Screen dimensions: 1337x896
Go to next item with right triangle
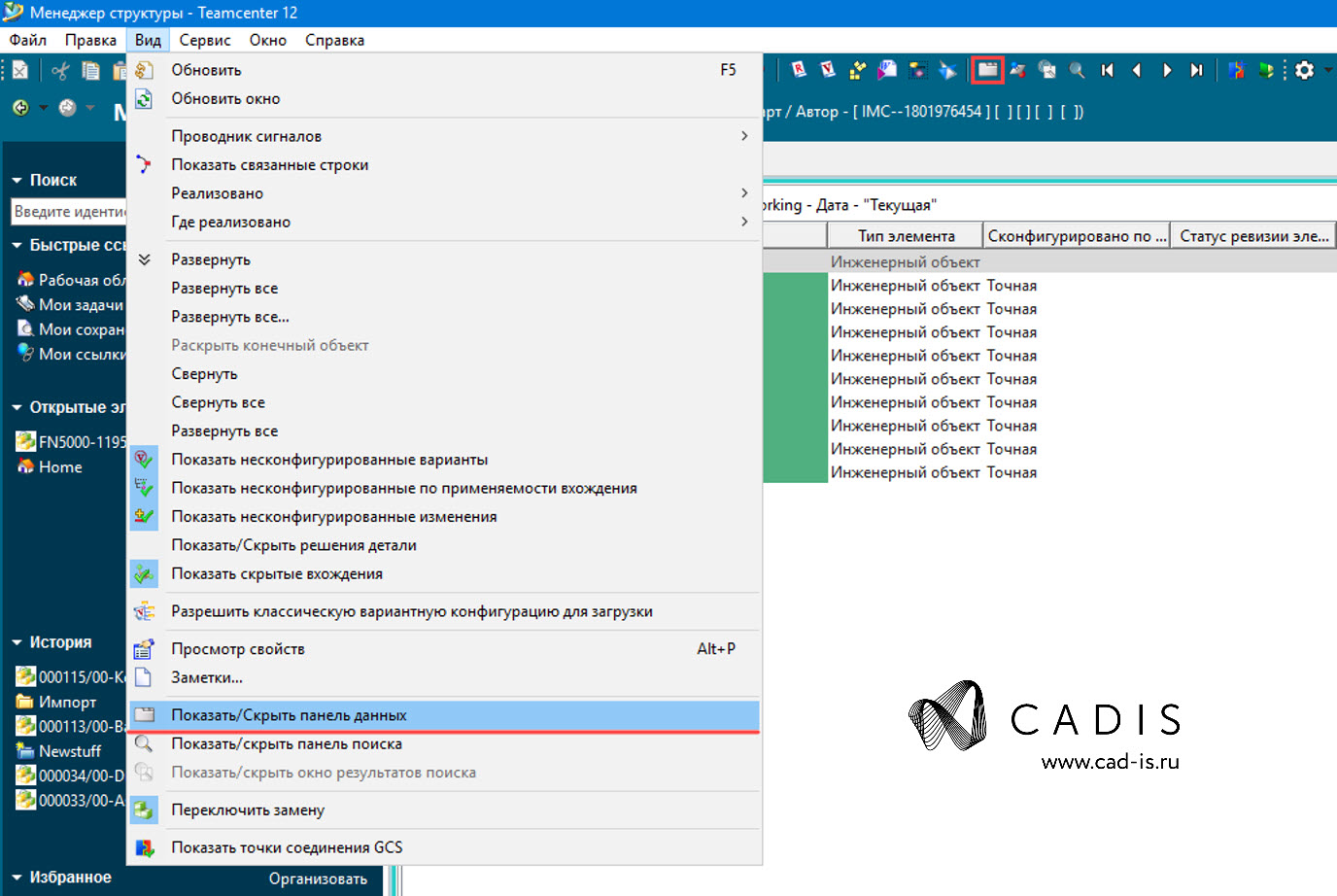pos(1167,70)
